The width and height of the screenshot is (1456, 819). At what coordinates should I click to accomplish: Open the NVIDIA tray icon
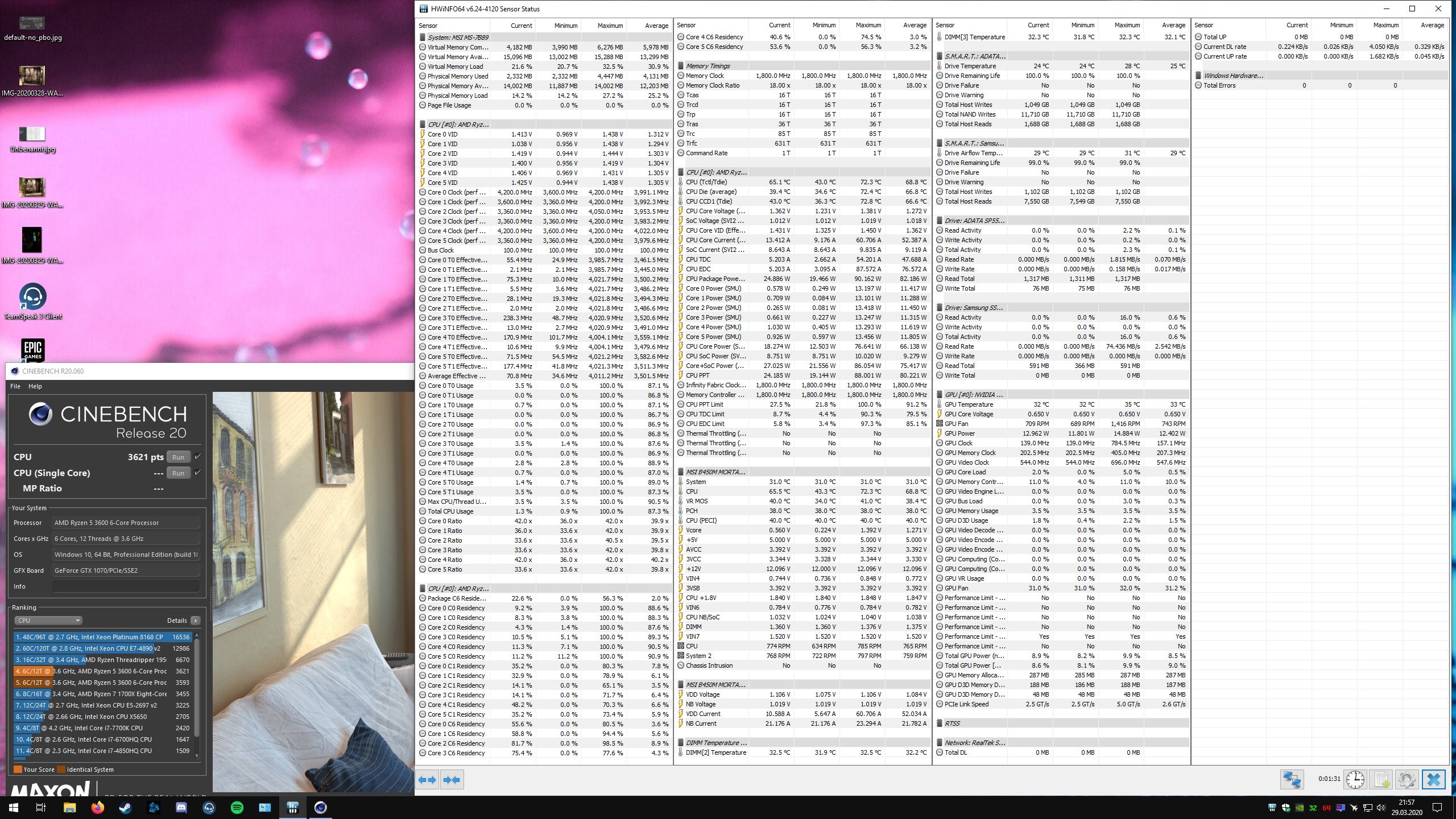click(x=1299, y=808)
